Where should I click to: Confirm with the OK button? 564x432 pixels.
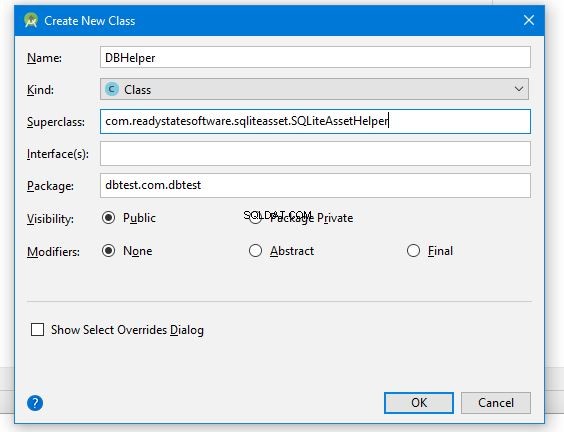tap(419, 403)
